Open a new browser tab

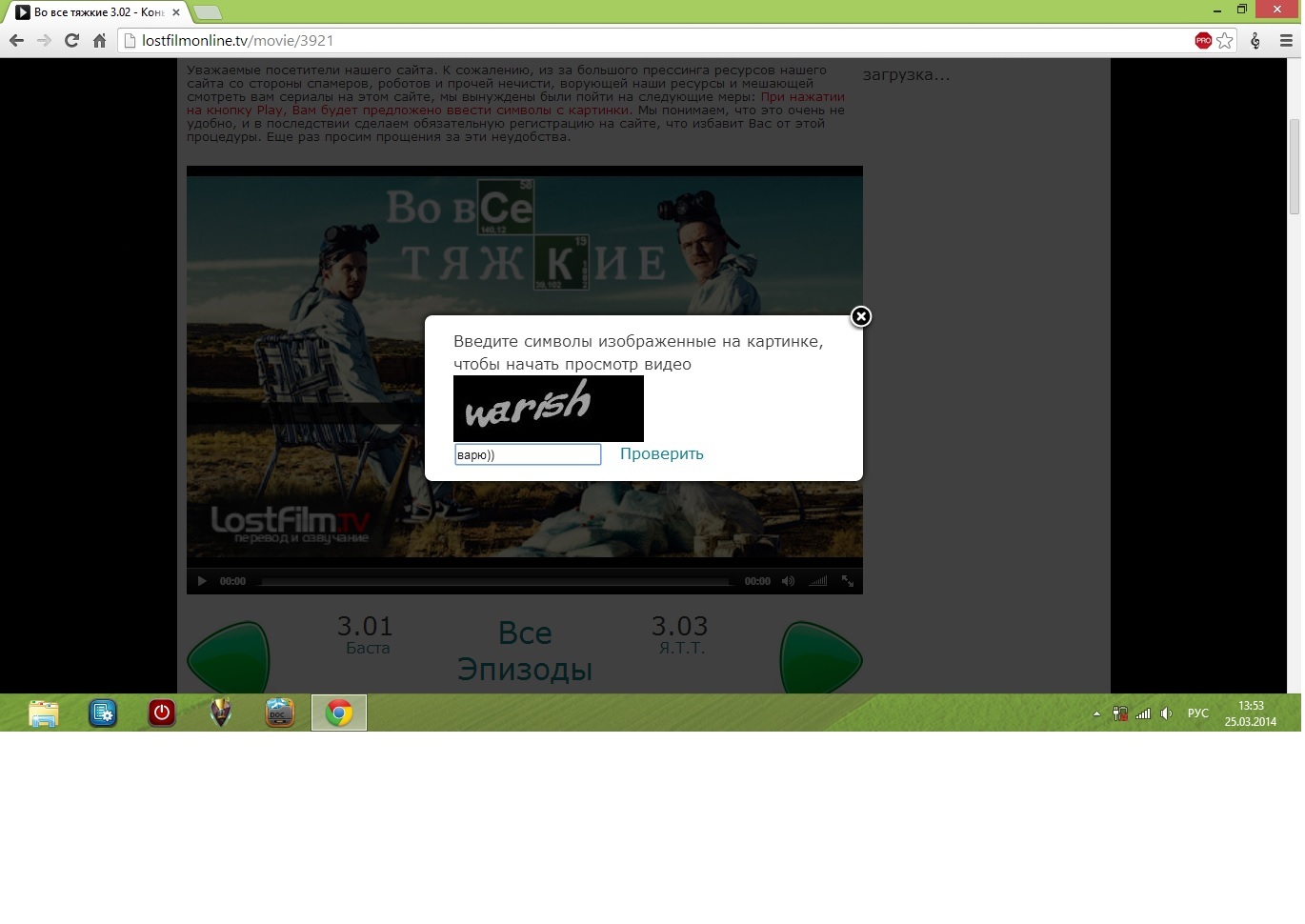(207, 12)
